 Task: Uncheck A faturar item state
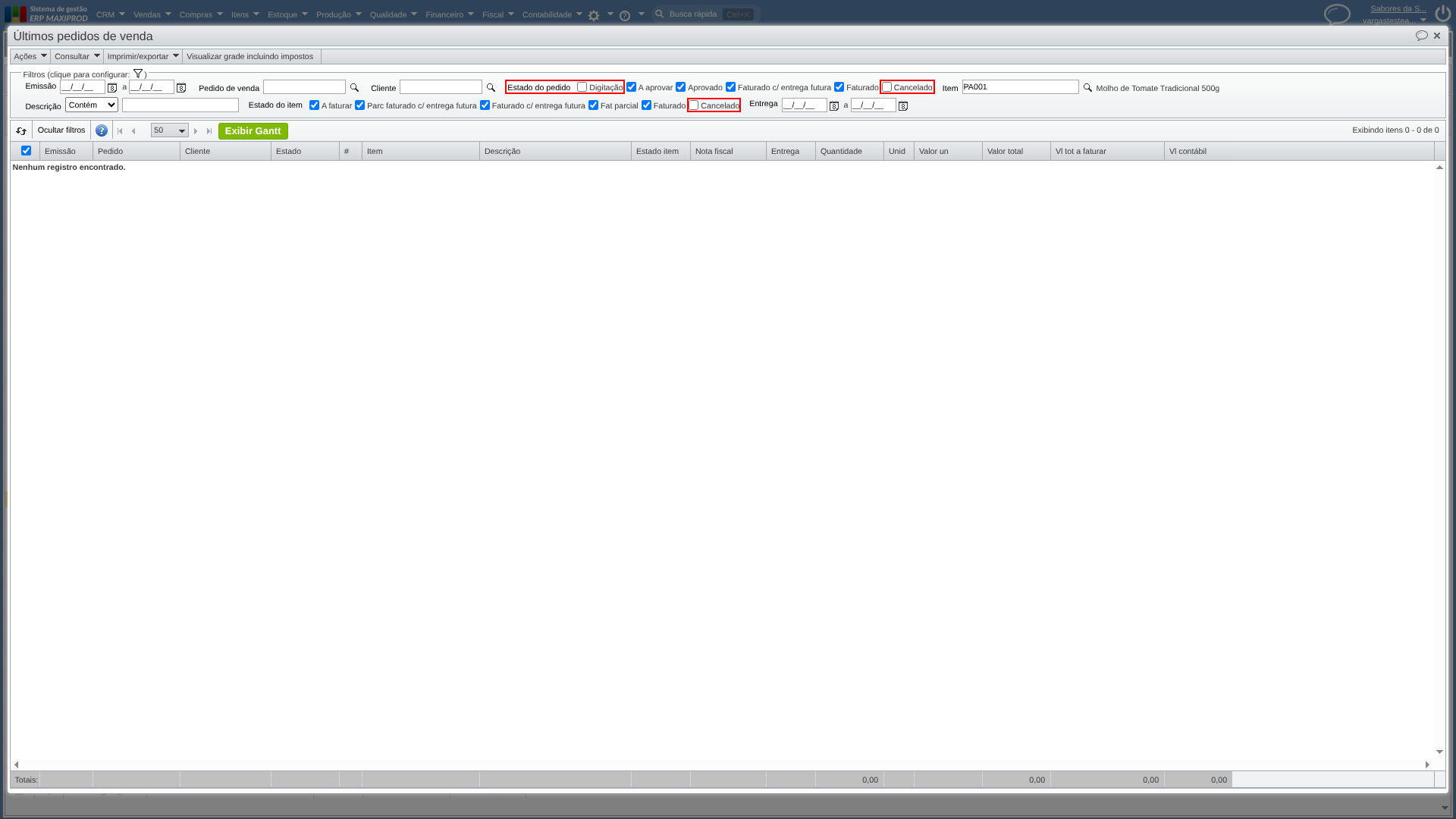coord(314,105)
